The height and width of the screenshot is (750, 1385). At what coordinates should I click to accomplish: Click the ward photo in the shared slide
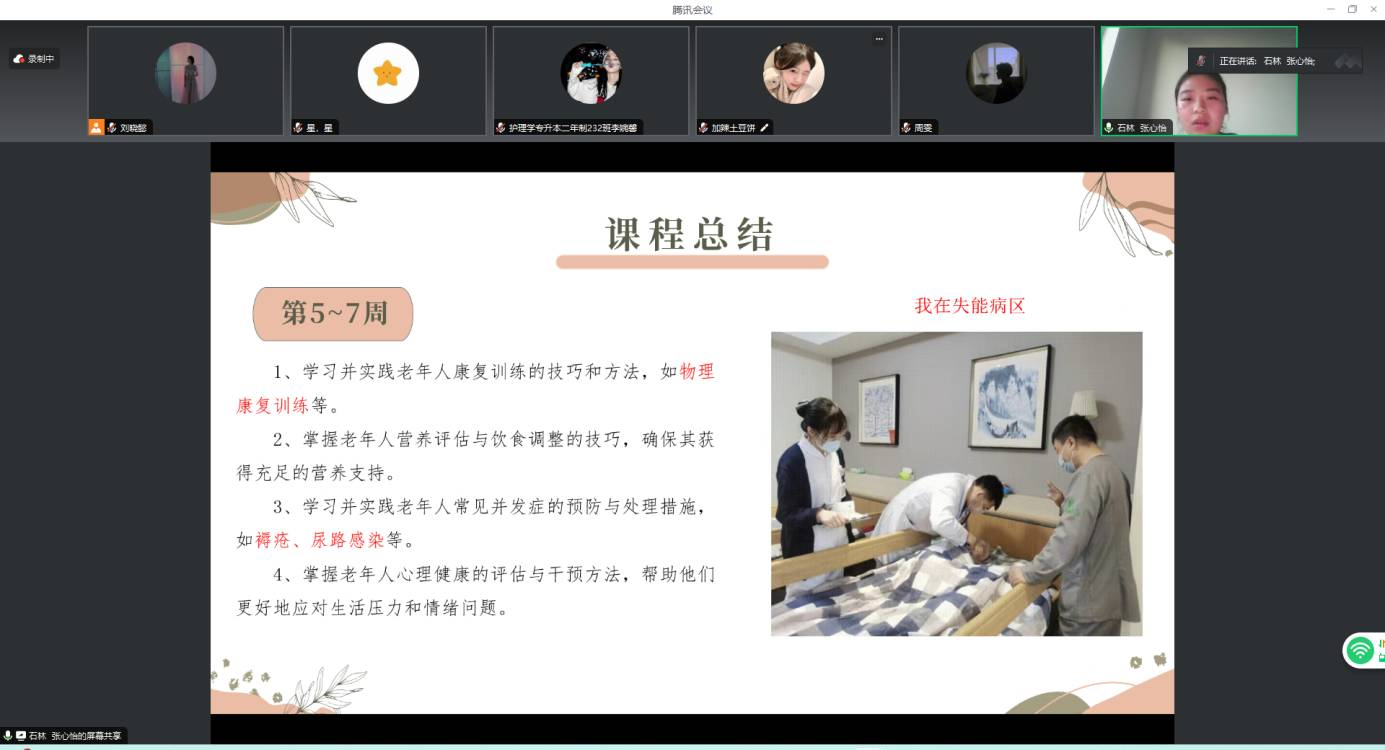point(956,484)
